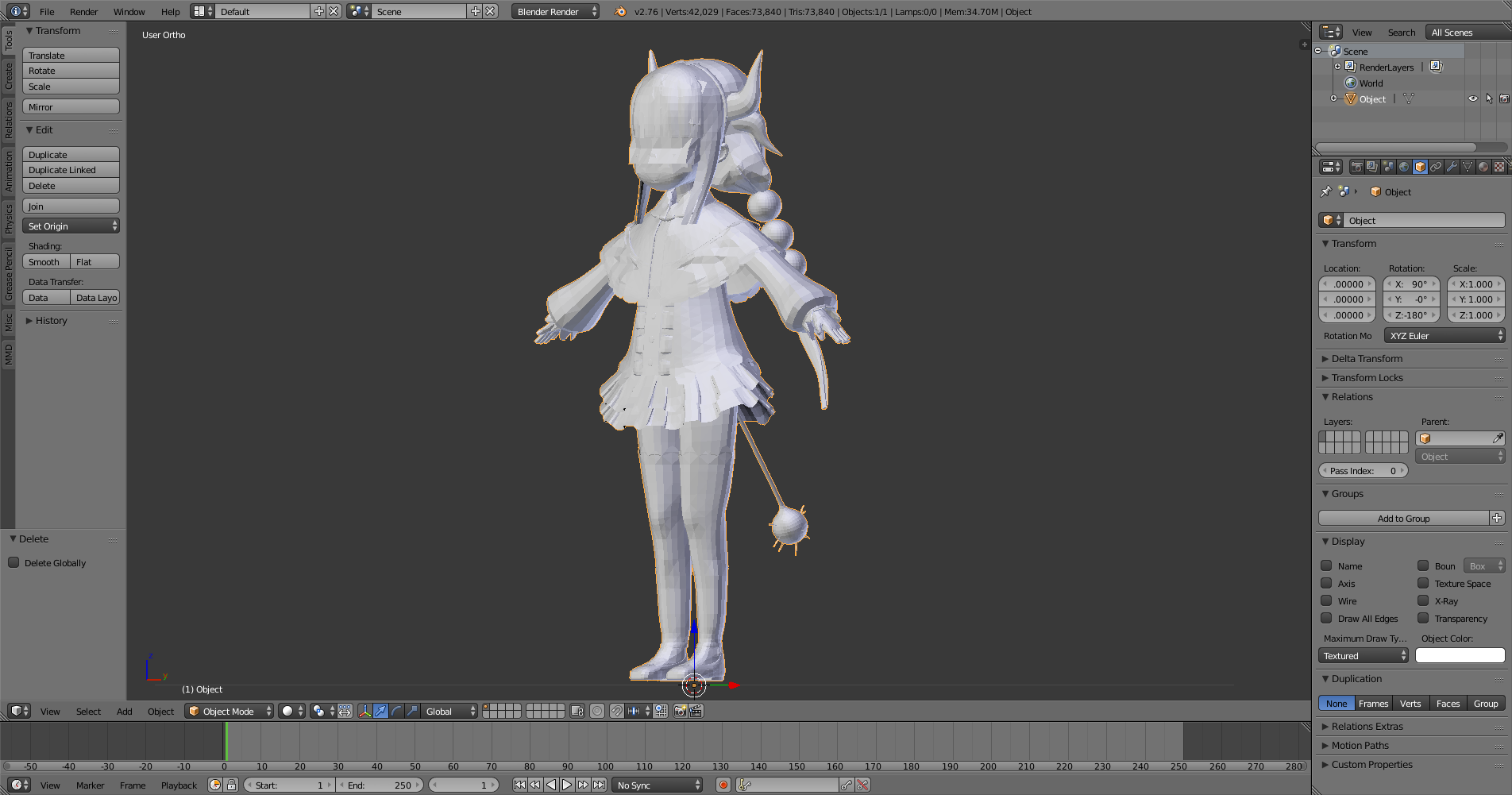Select the World properties tab
This screenshot has height=795, width=1512.
coord(1404,167)
